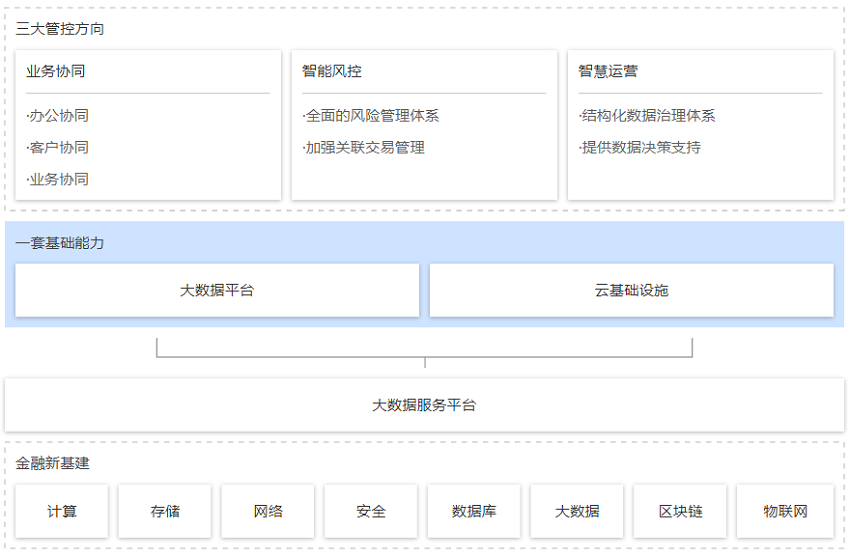Select the 办公协同 bullet item

tap(57, 115)
